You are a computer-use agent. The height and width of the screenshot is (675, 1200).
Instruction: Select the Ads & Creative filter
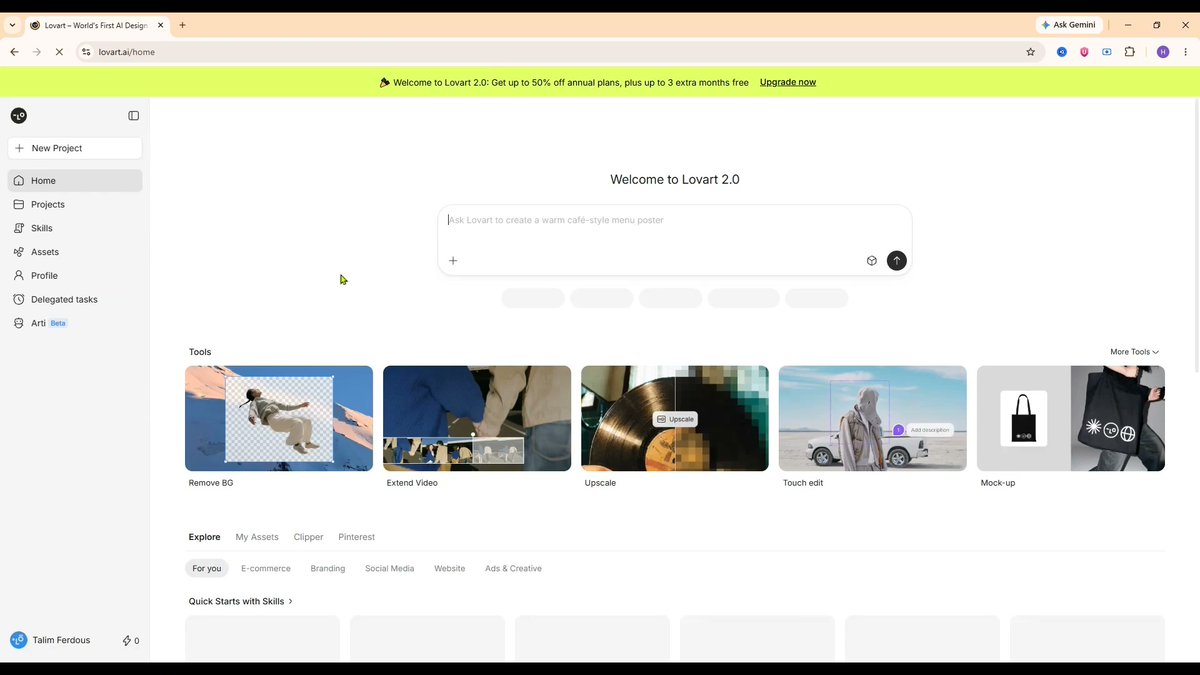click(x=513, y=568)
